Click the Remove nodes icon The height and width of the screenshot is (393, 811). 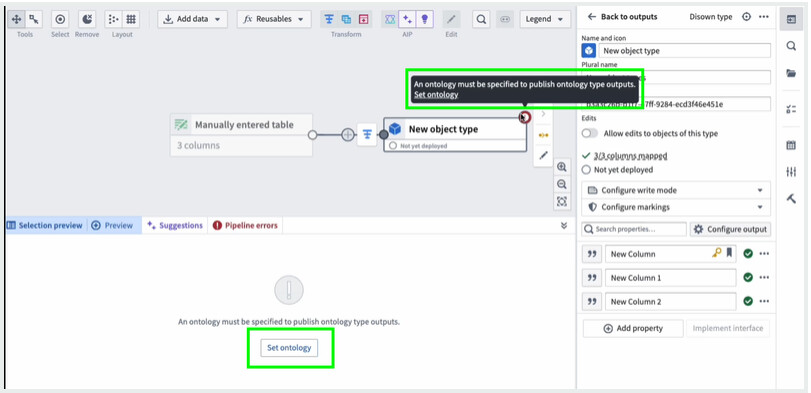point(87,19)
